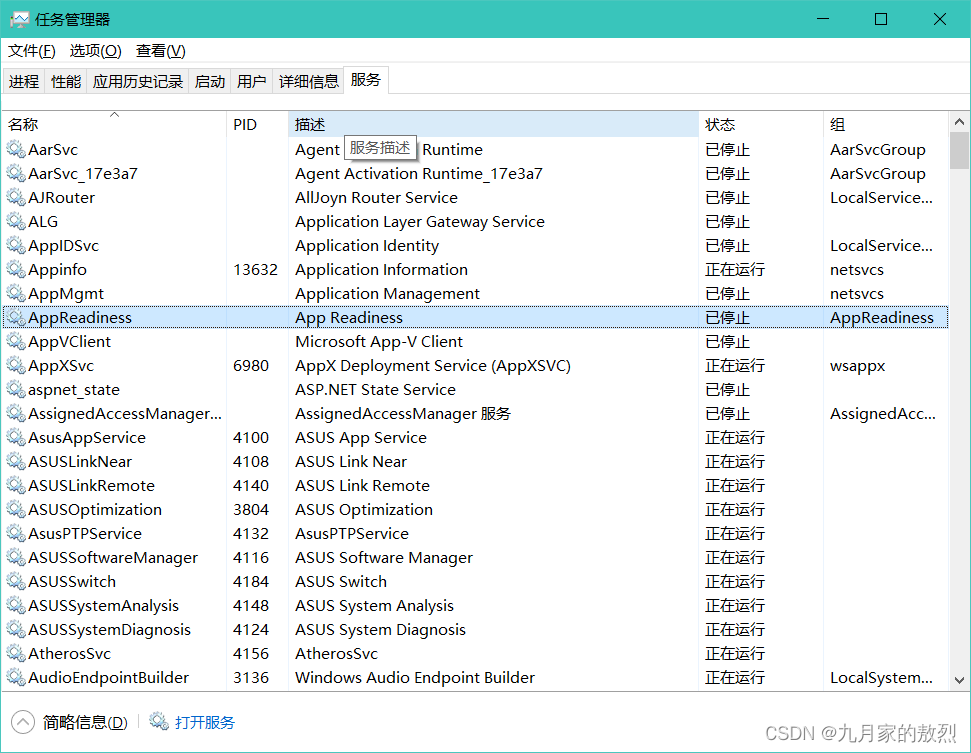
Task: Select the description 'AllJoyn Router Service'
Action: [x=377, y=198]
